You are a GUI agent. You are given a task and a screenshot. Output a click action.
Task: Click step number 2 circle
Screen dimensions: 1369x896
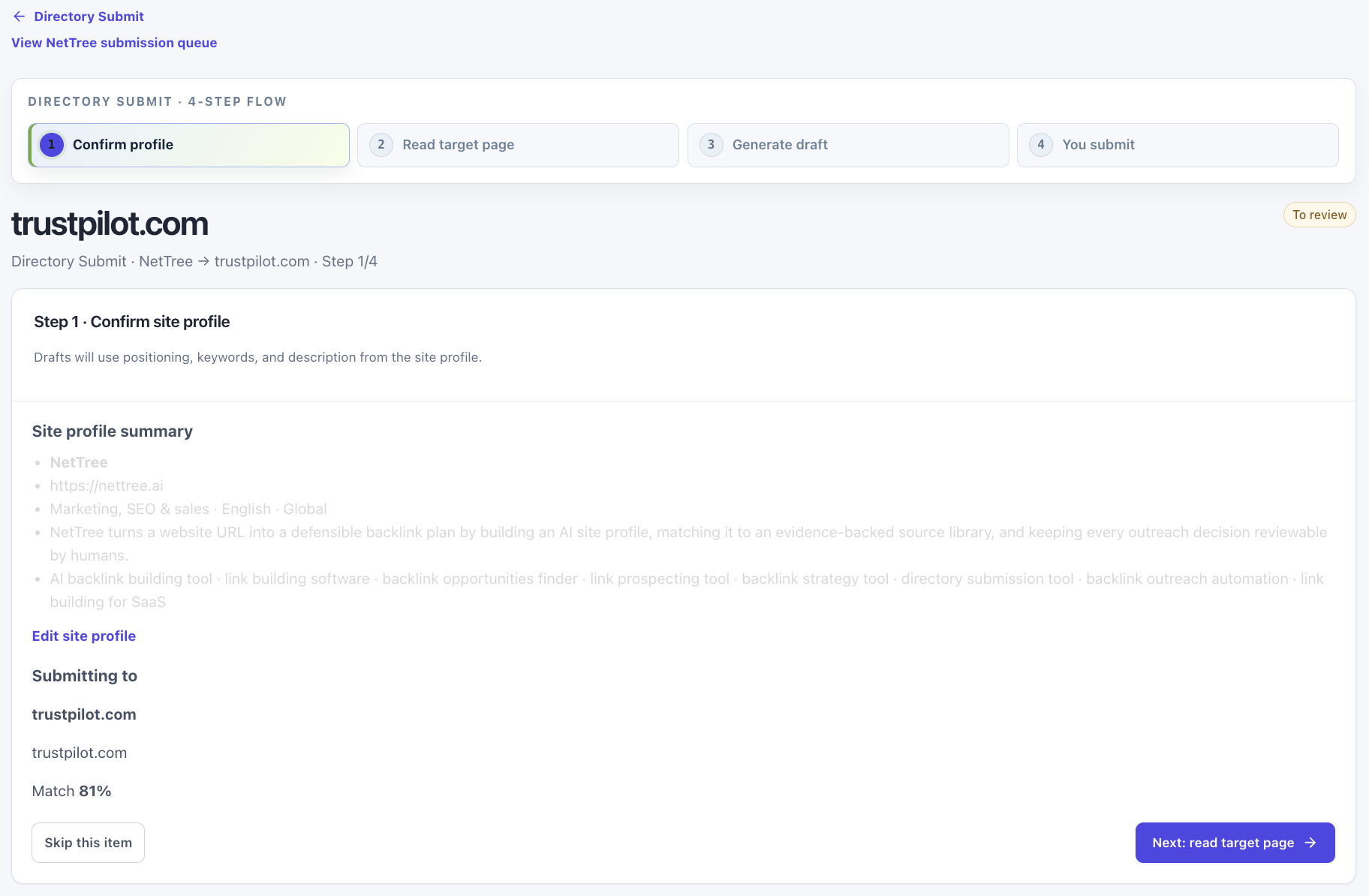[x=381, y=145]
